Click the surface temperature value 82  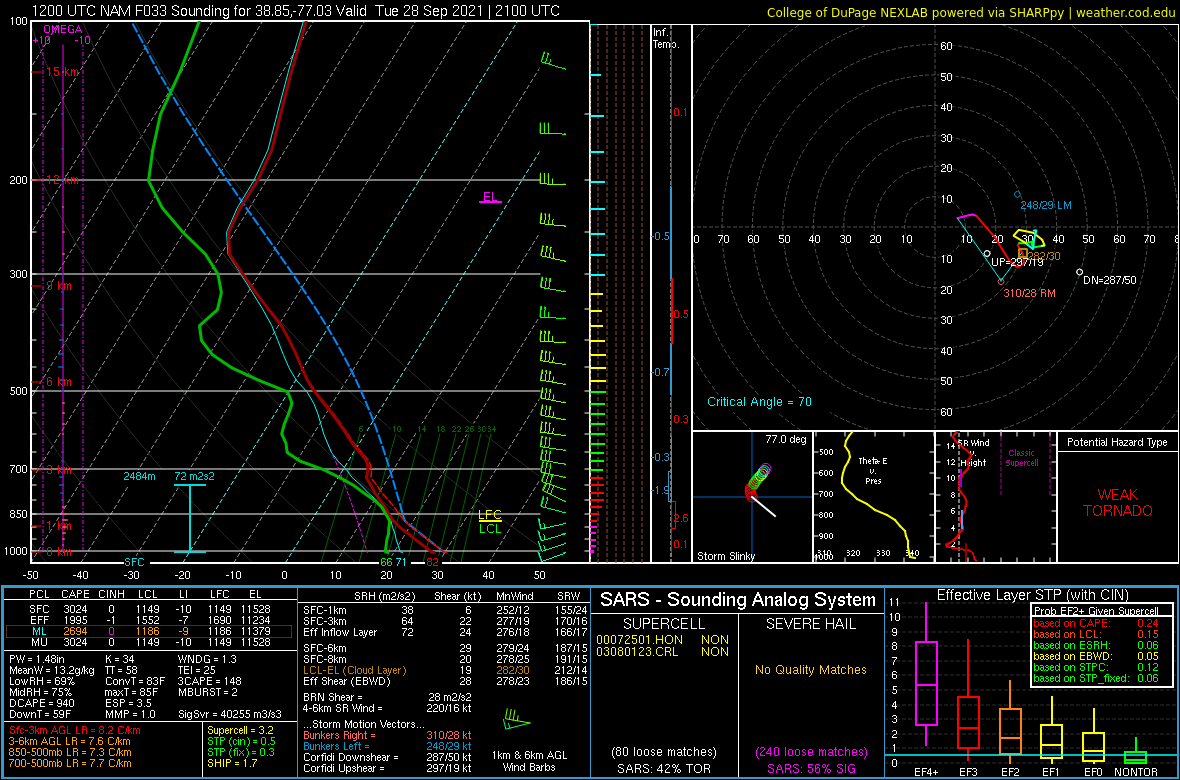pyautogui.click(x=432, y=562)
